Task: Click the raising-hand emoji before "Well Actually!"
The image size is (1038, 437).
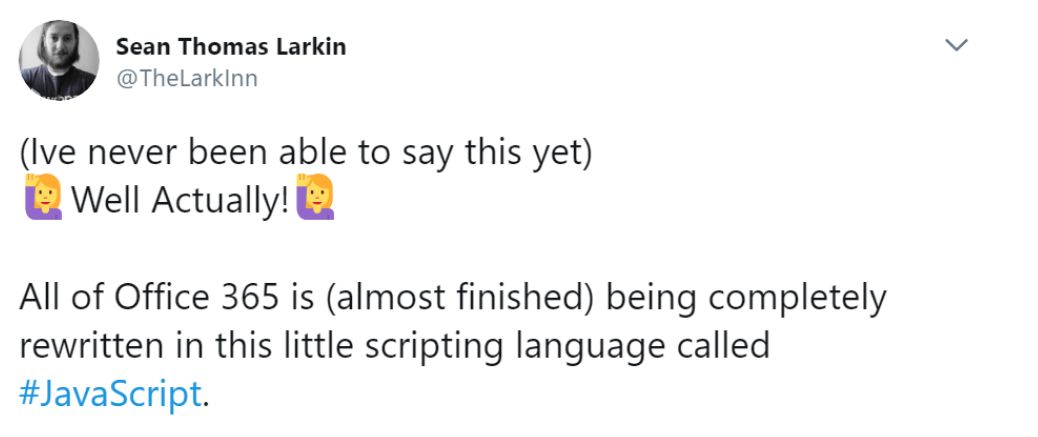Action: 42,201
